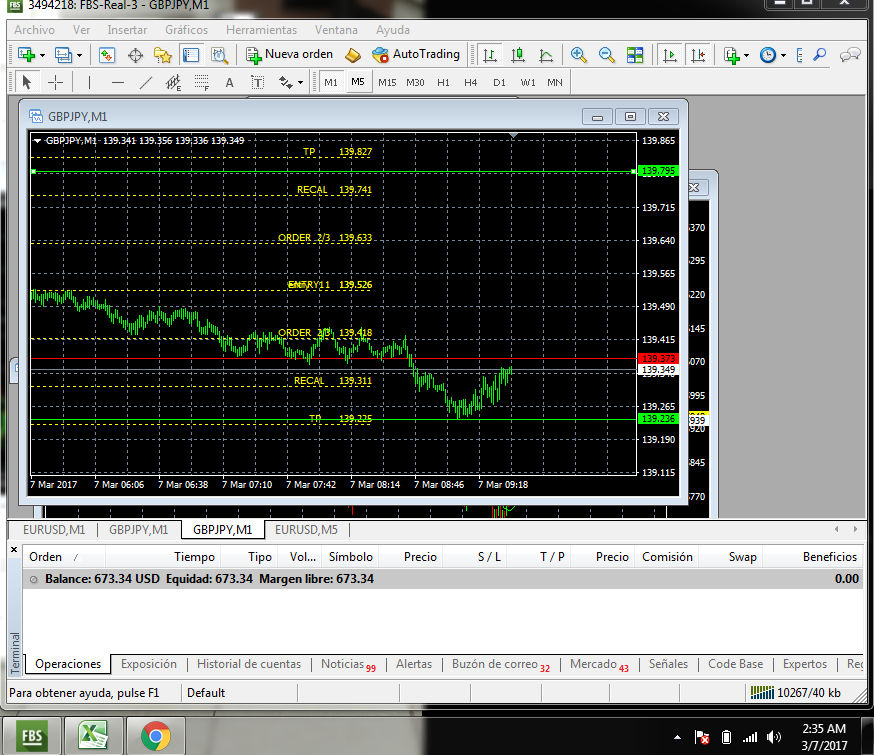This screenshot has height=755, width=874.
Task: Launch MetaEditor from the yellow book icon
Action: pyautogui.click(x=353, y=55)
